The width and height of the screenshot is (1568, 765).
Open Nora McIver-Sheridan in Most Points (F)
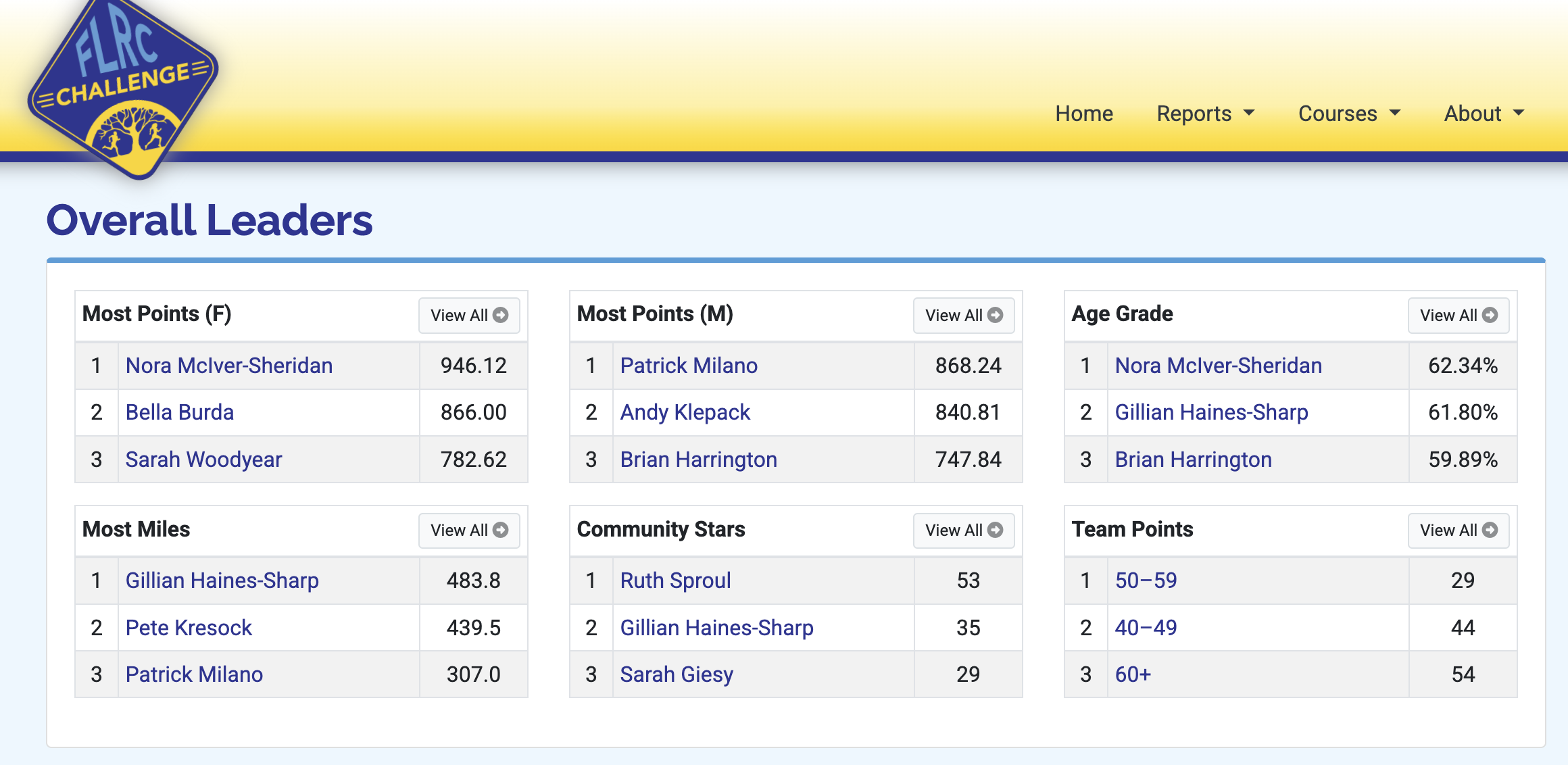(229, 366)
